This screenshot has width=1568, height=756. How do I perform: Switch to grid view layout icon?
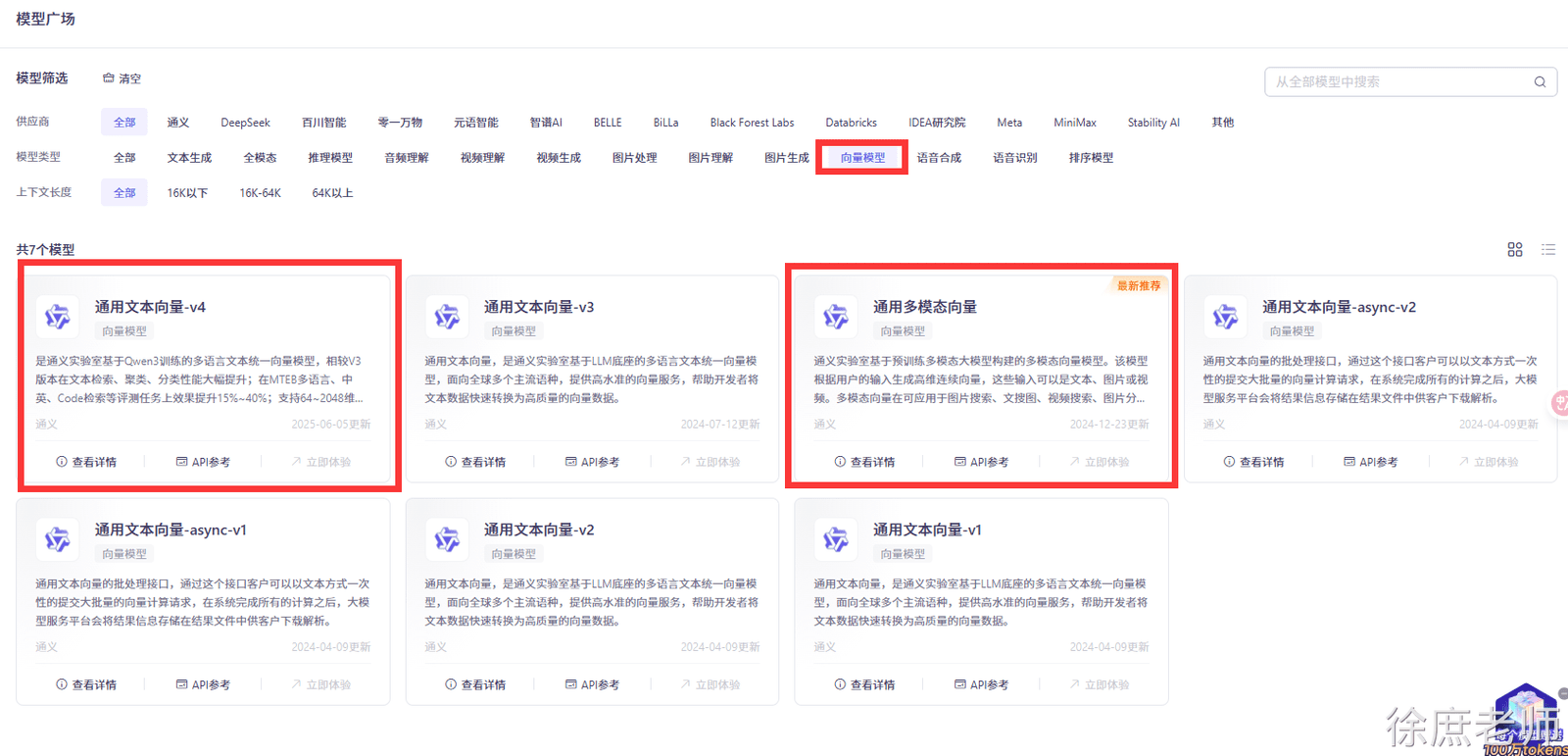[1515, 250]
